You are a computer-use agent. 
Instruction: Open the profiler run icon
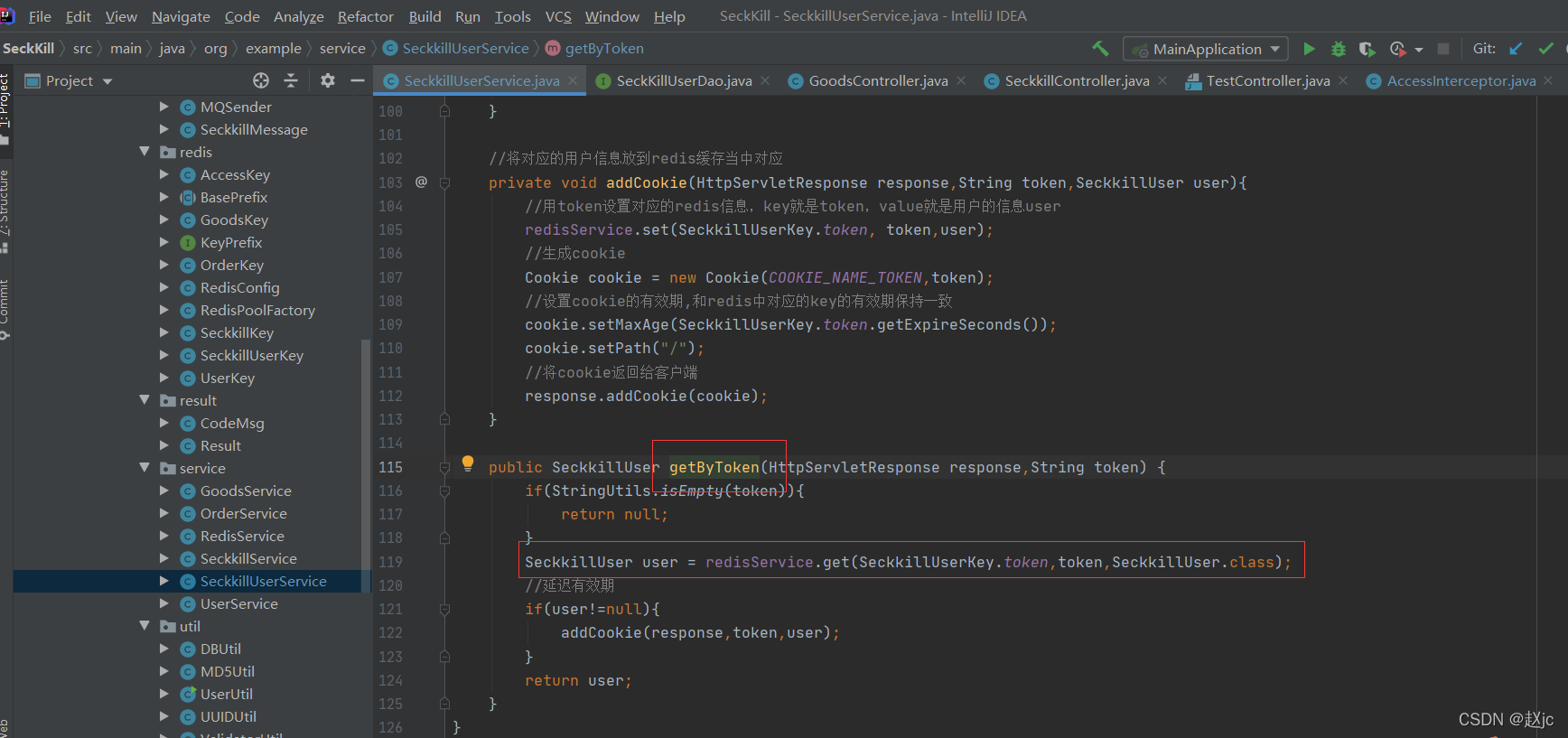pyautogui.click(x=1398, y=49)
